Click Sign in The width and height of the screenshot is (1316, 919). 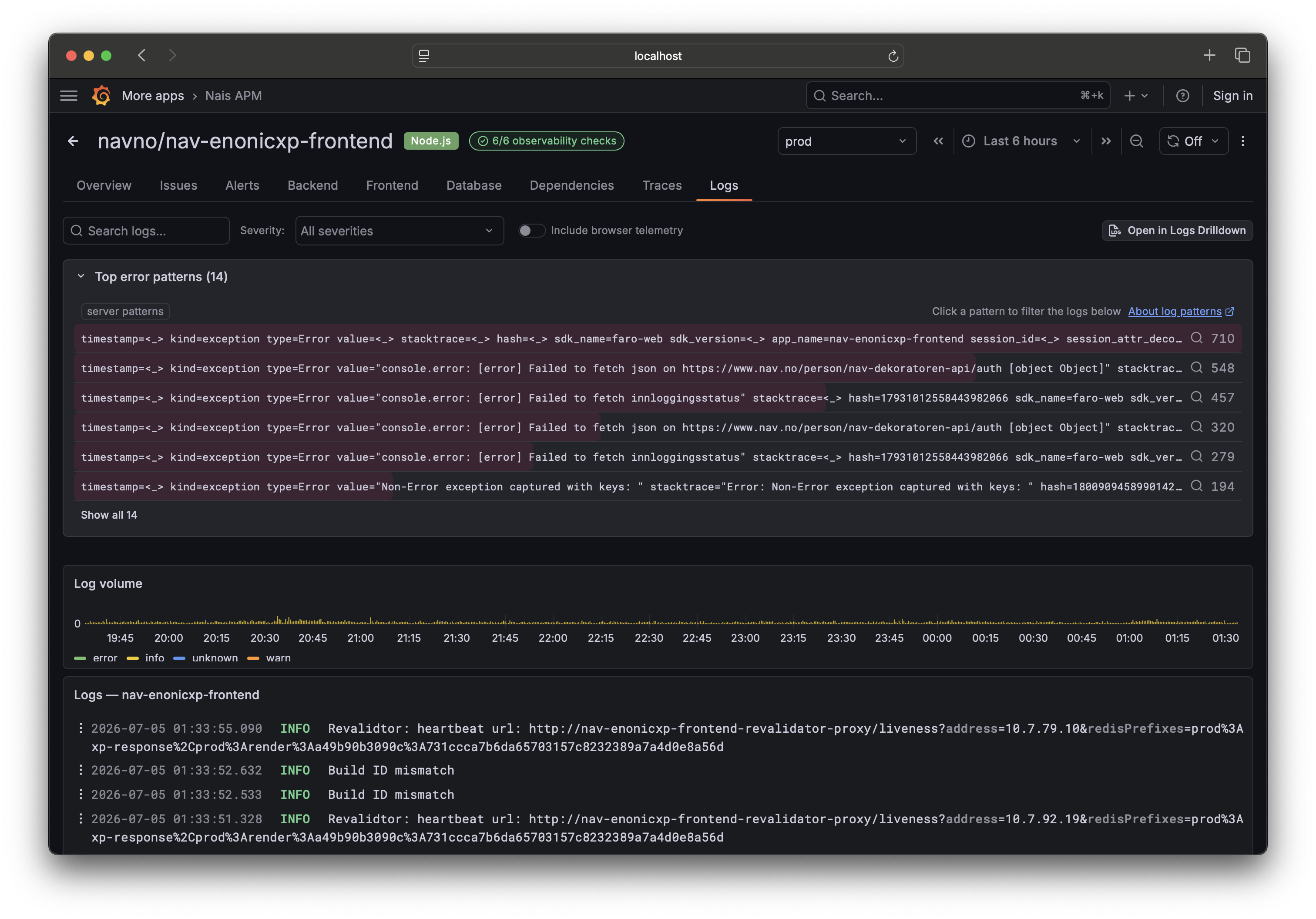coord(1232,96)
